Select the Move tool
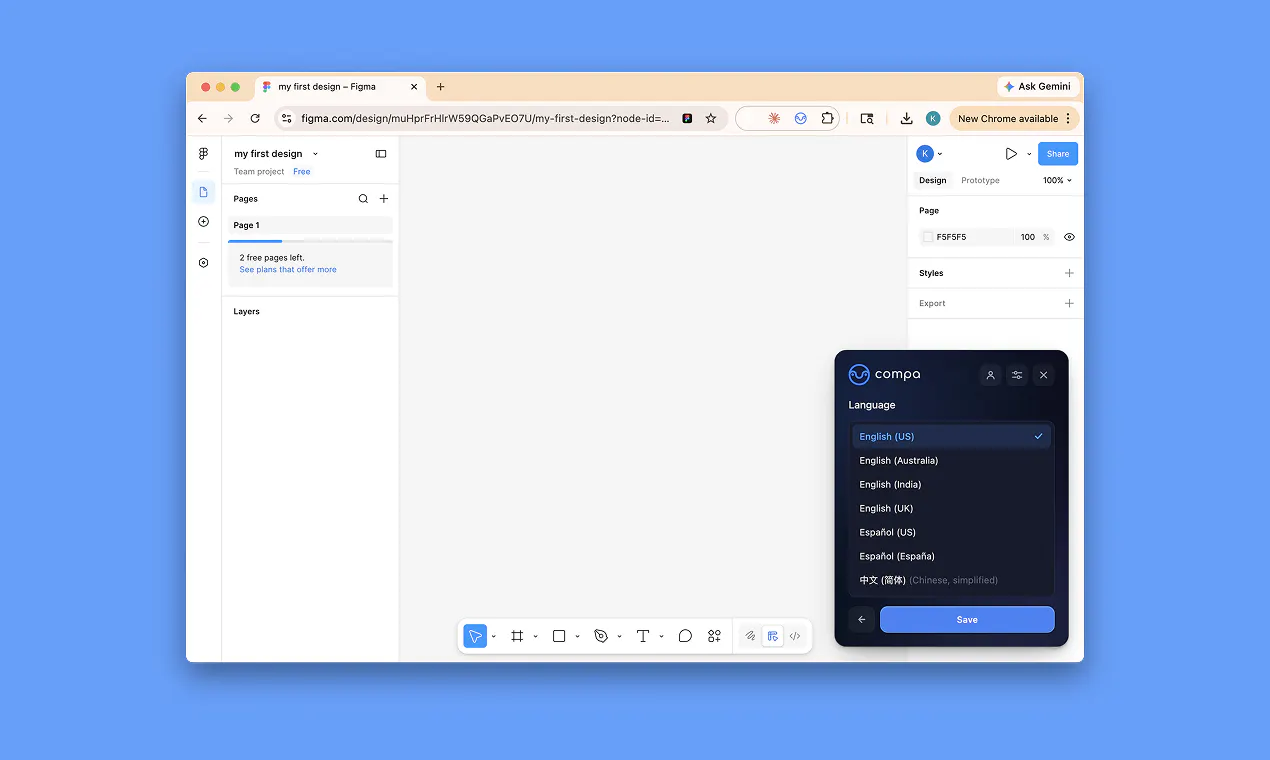Image resolution: width=1270 pixels, height=760 pixels. pyautogui.click(x=475, y=636)
